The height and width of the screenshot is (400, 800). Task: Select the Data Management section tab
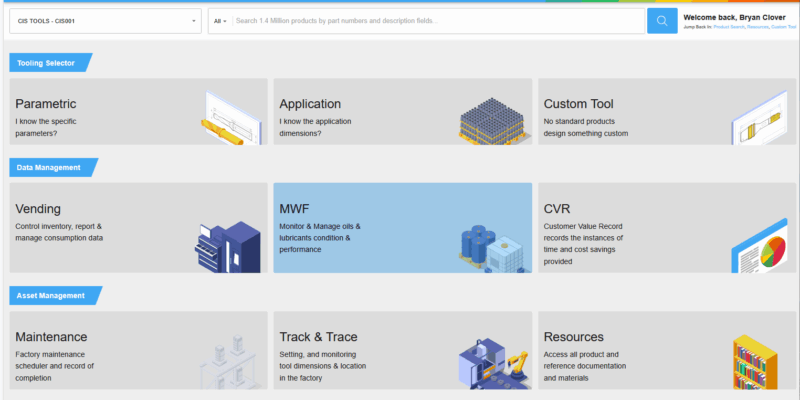[52, 167]
